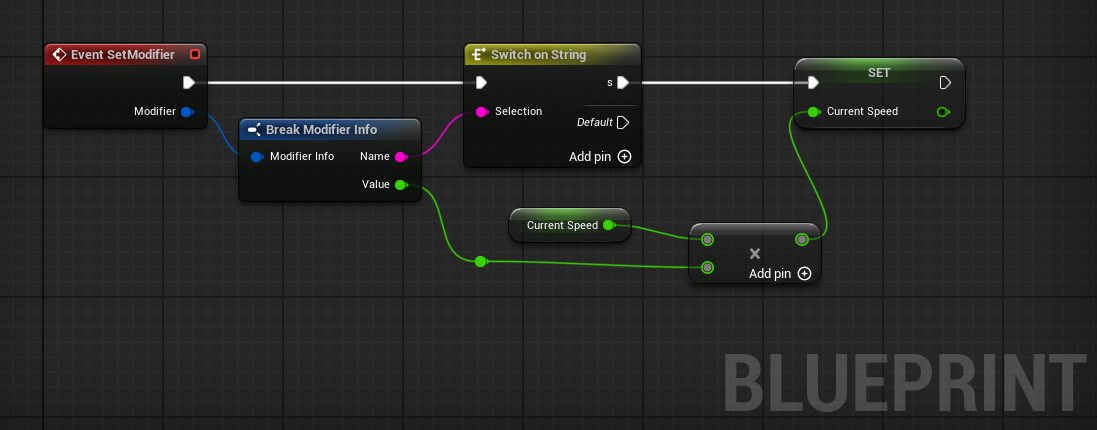Select the Current Speed getter node
Screen dimensions: 1097x430
(562, 225)
